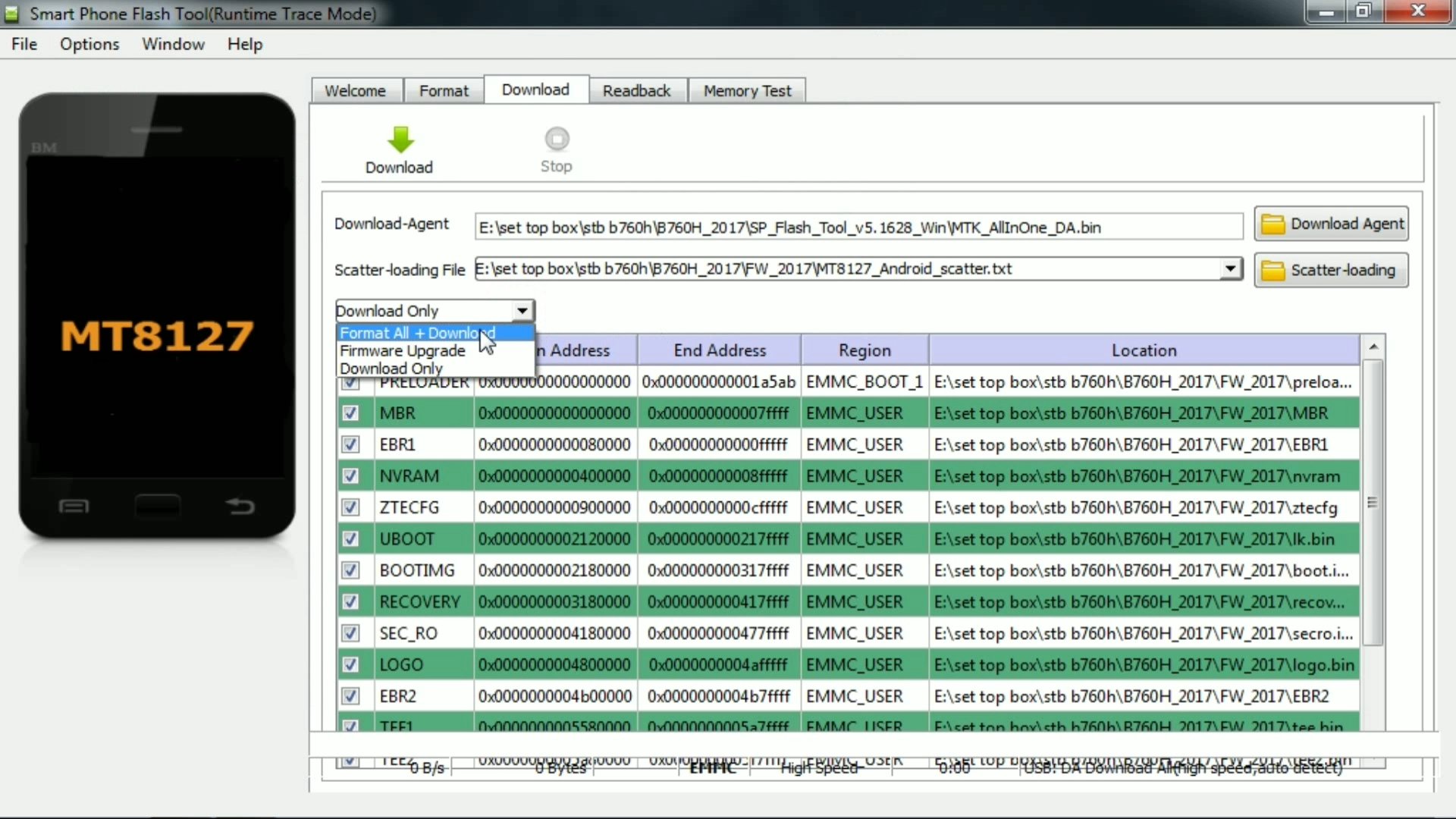Click the Scatter-loading folder icon

point(1272,271)
